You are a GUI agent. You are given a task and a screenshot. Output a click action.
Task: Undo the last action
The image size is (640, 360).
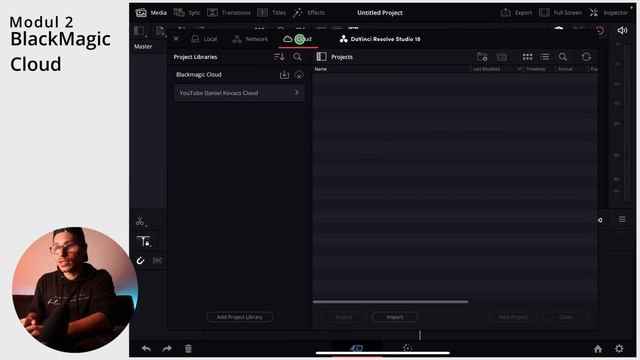click(146, 349)
